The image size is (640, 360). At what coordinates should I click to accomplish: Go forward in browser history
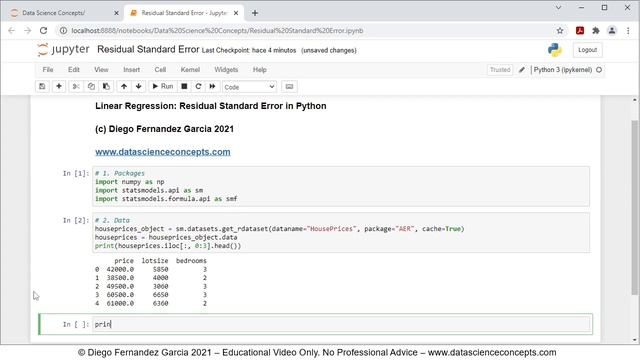[27, 31]
